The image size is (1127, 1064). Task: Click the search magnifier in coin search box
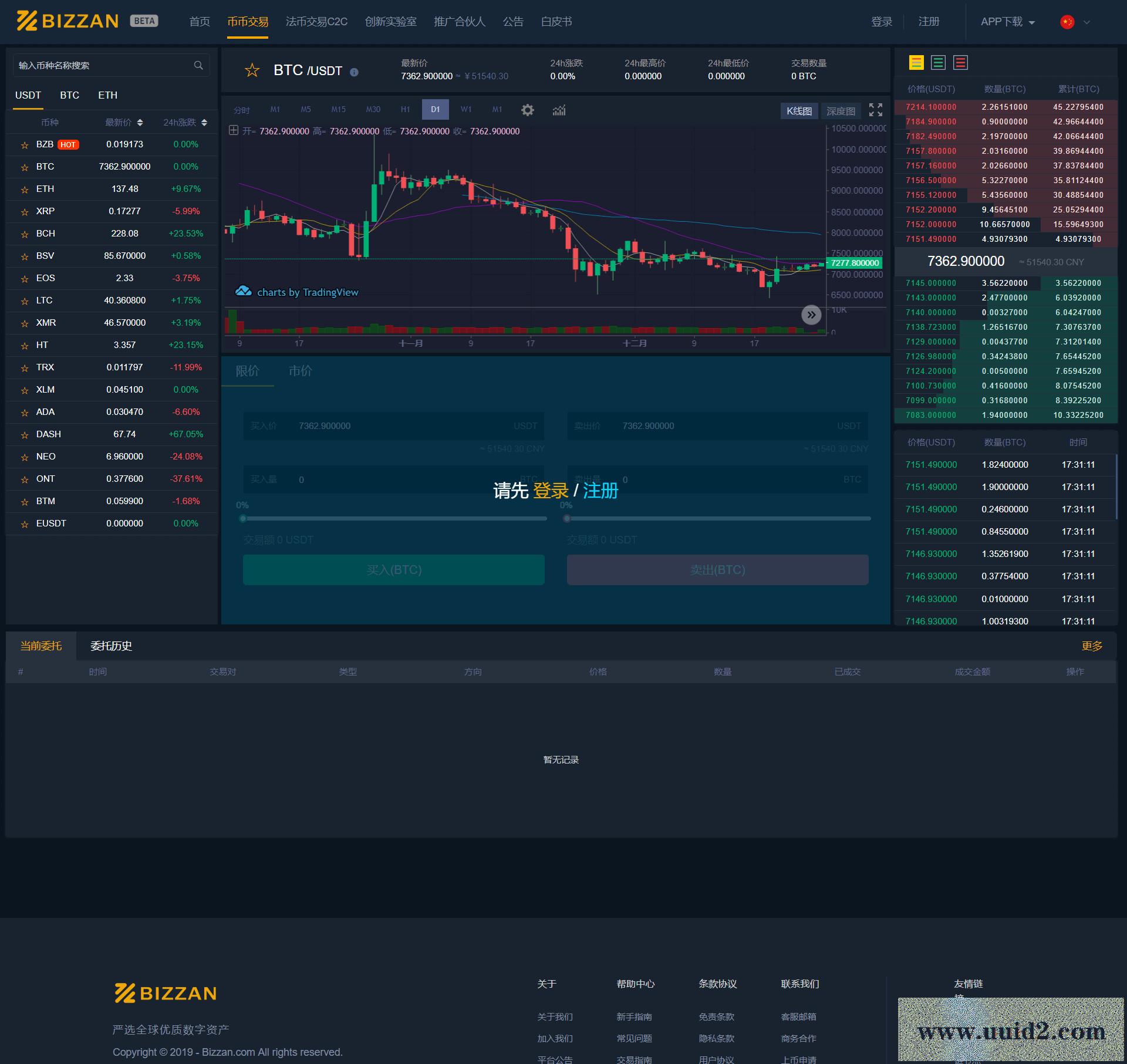coord(198,65)
